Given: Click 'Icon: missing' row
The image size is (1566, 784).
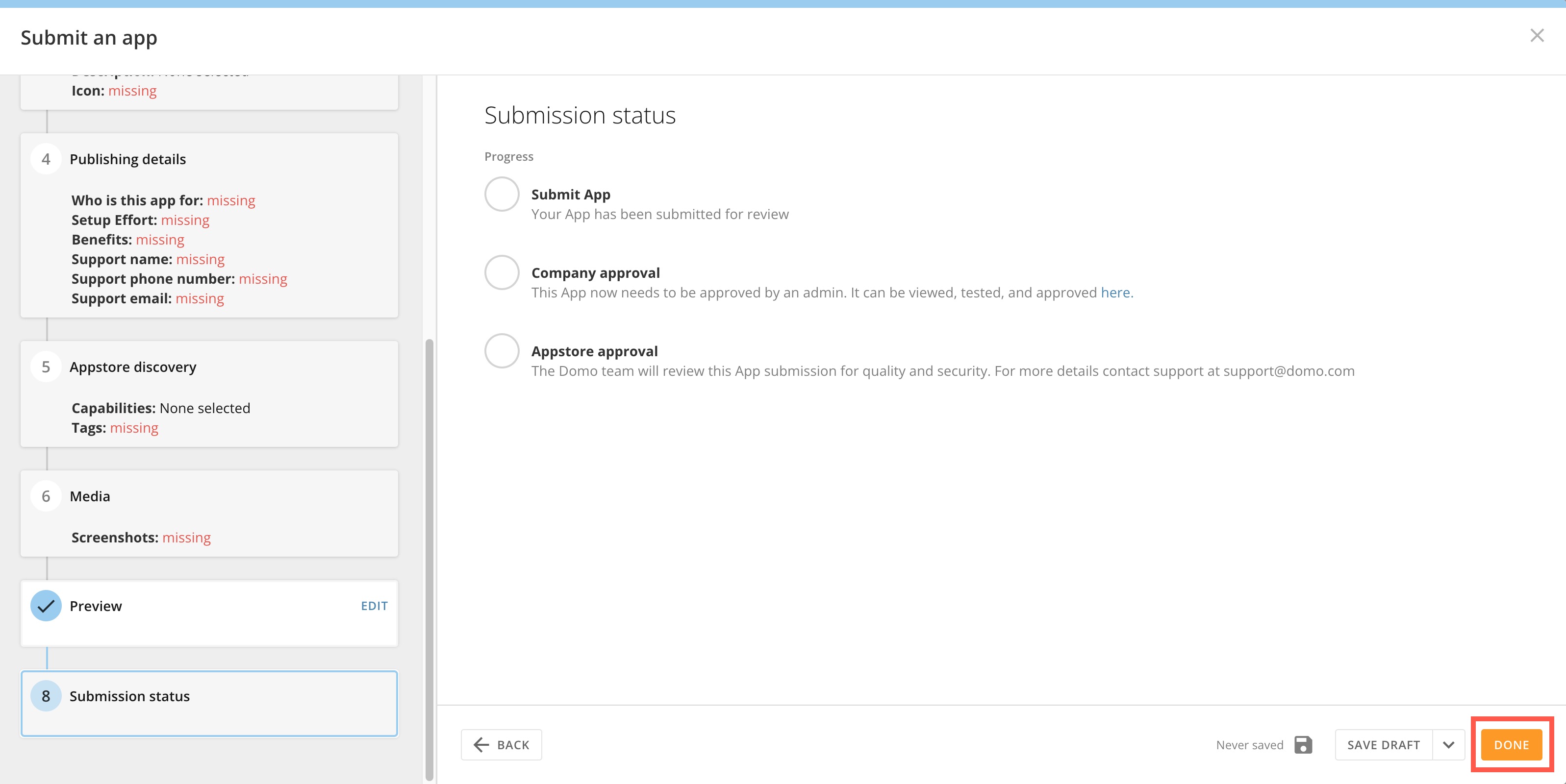Looking at the screenshot, I should click(114, 91).
